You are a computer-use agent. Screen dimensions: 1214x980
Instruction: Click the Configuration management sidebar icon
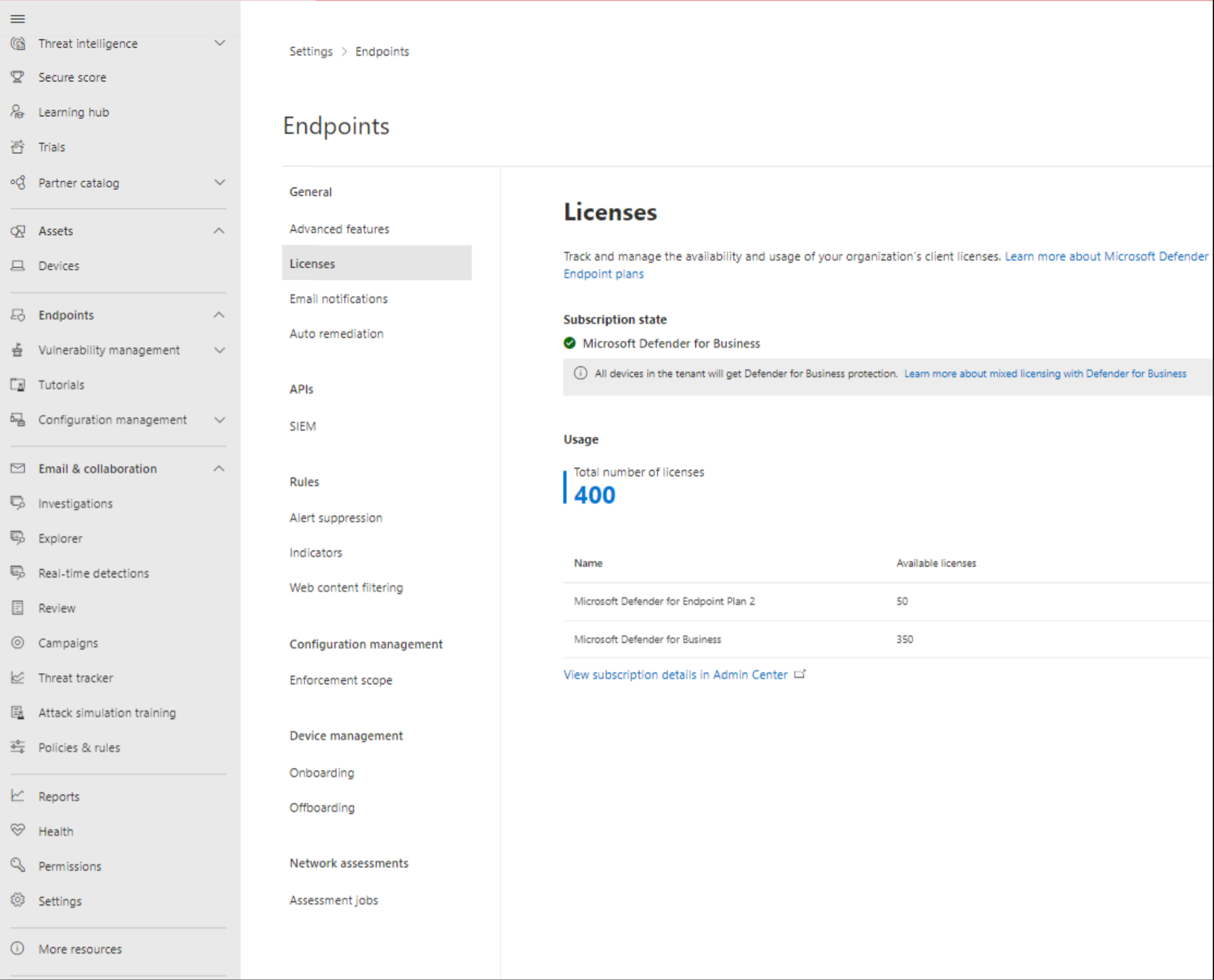coord(18,419)
